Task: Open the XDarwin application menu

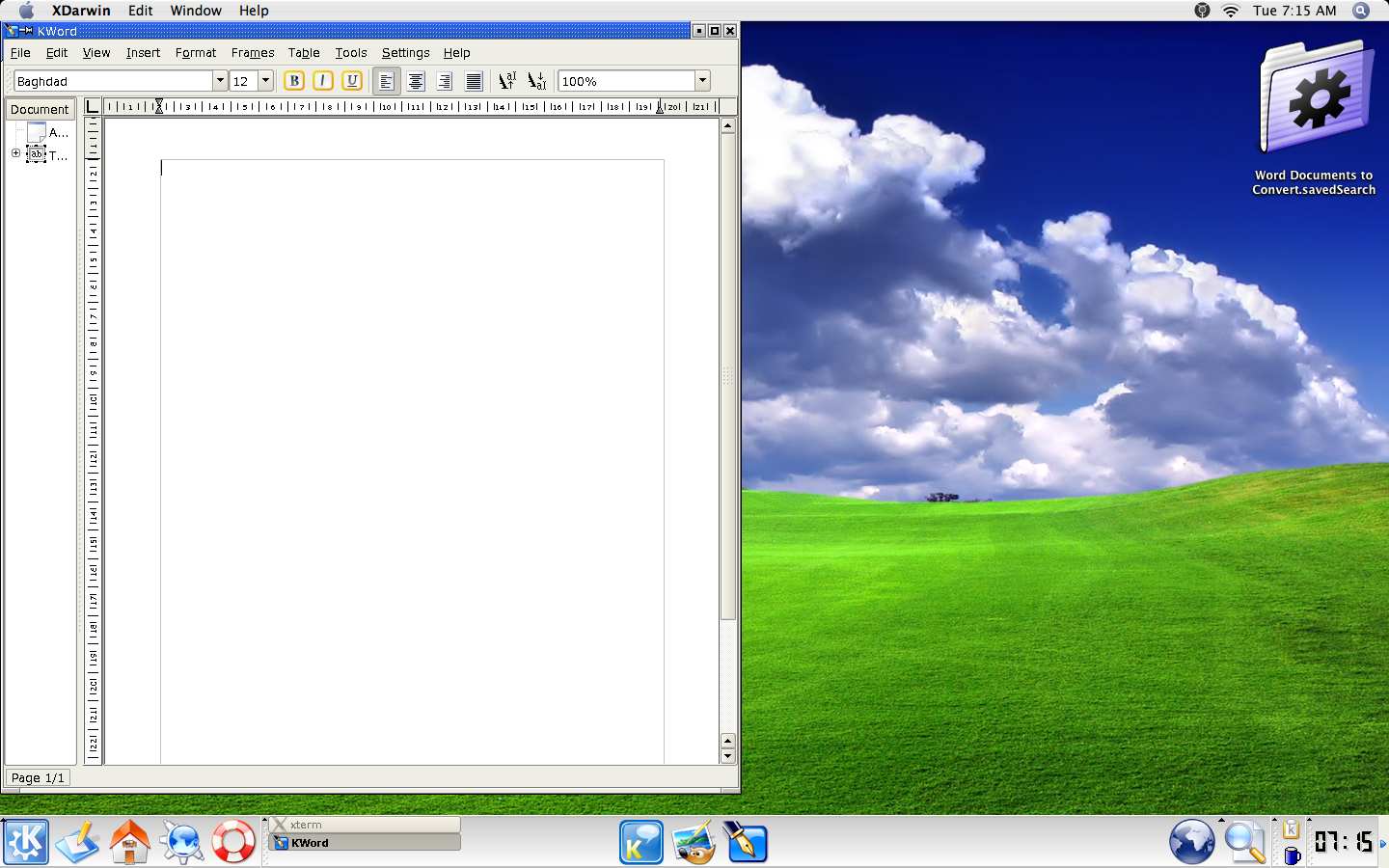Action: point(81,11)
